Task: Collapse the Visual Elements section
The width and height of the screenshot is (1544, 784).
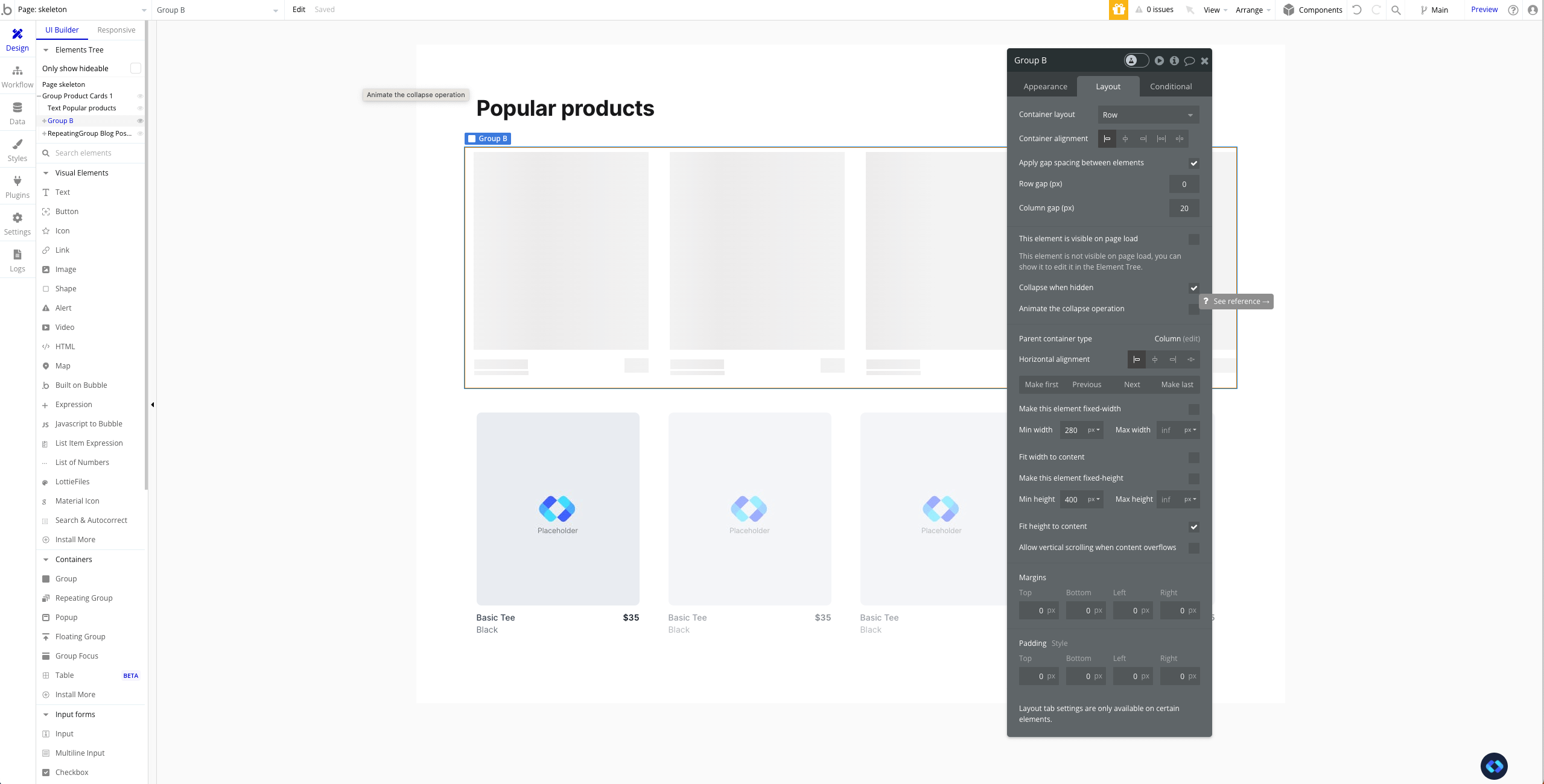Action: pyautogui.click(x=46, y=173)
